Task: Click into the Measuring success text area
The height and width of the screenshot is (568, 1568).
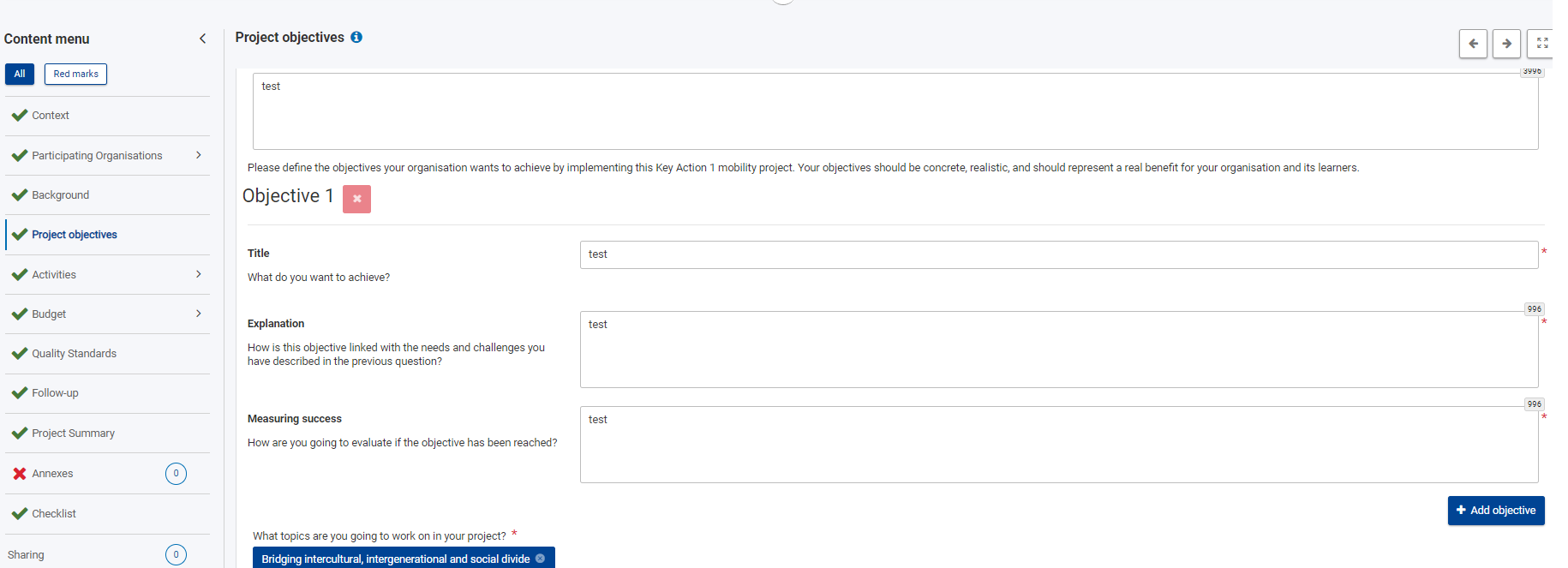Action: tap(1058, 445)
